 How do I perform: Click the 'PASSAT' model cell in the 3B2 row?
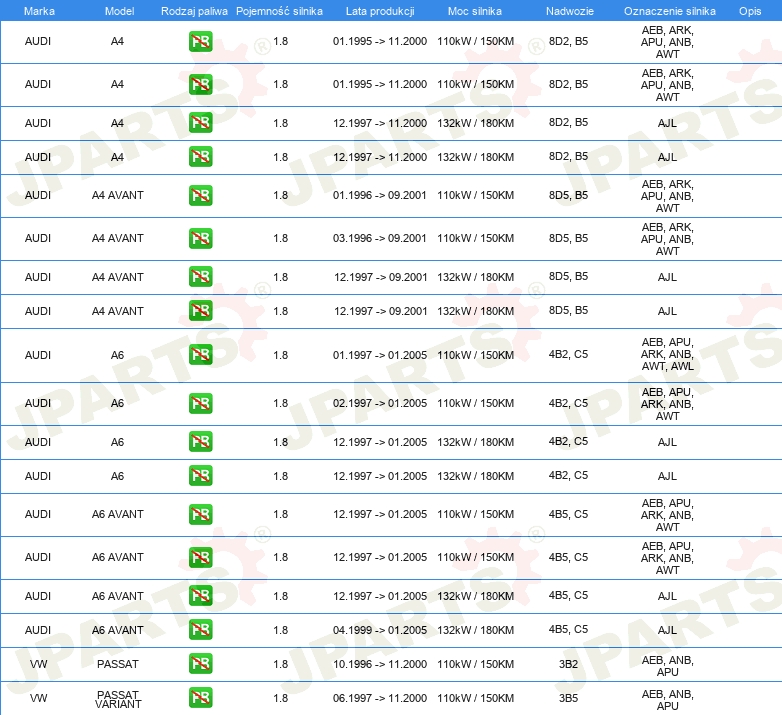[118, 664]
